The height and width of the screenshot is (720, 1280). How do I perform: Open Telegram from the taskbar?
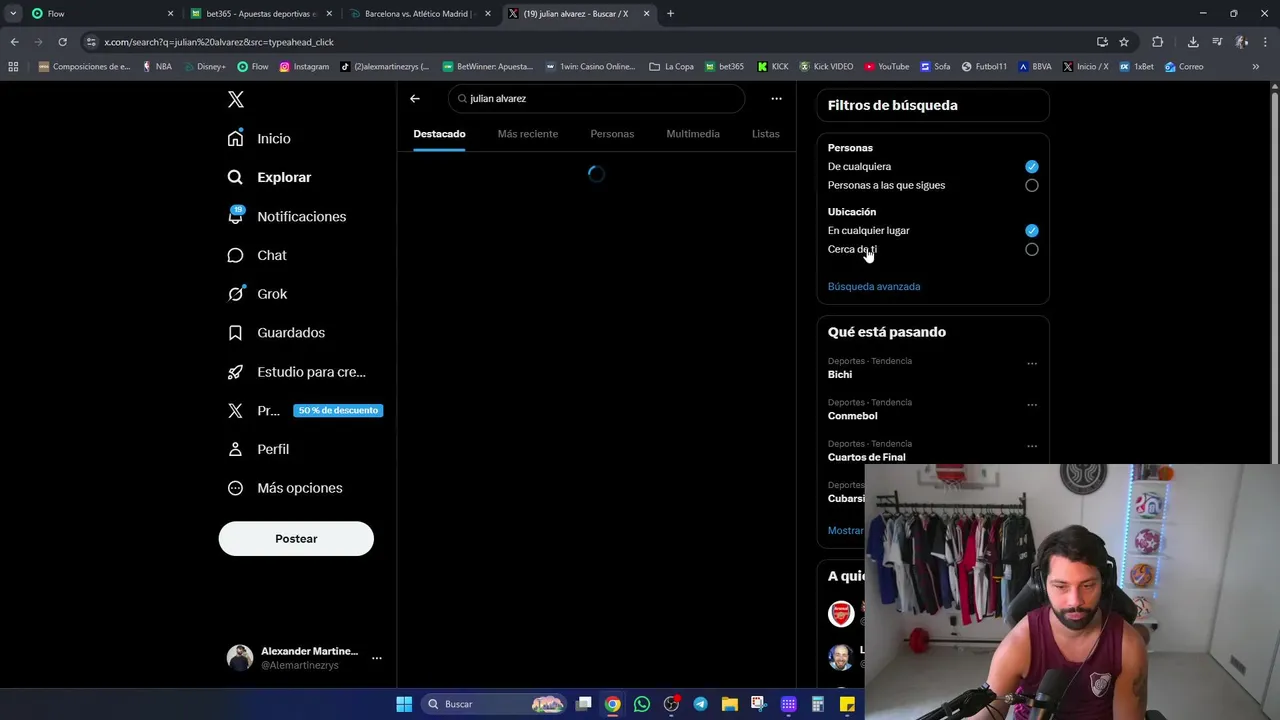tap(700, 704)
